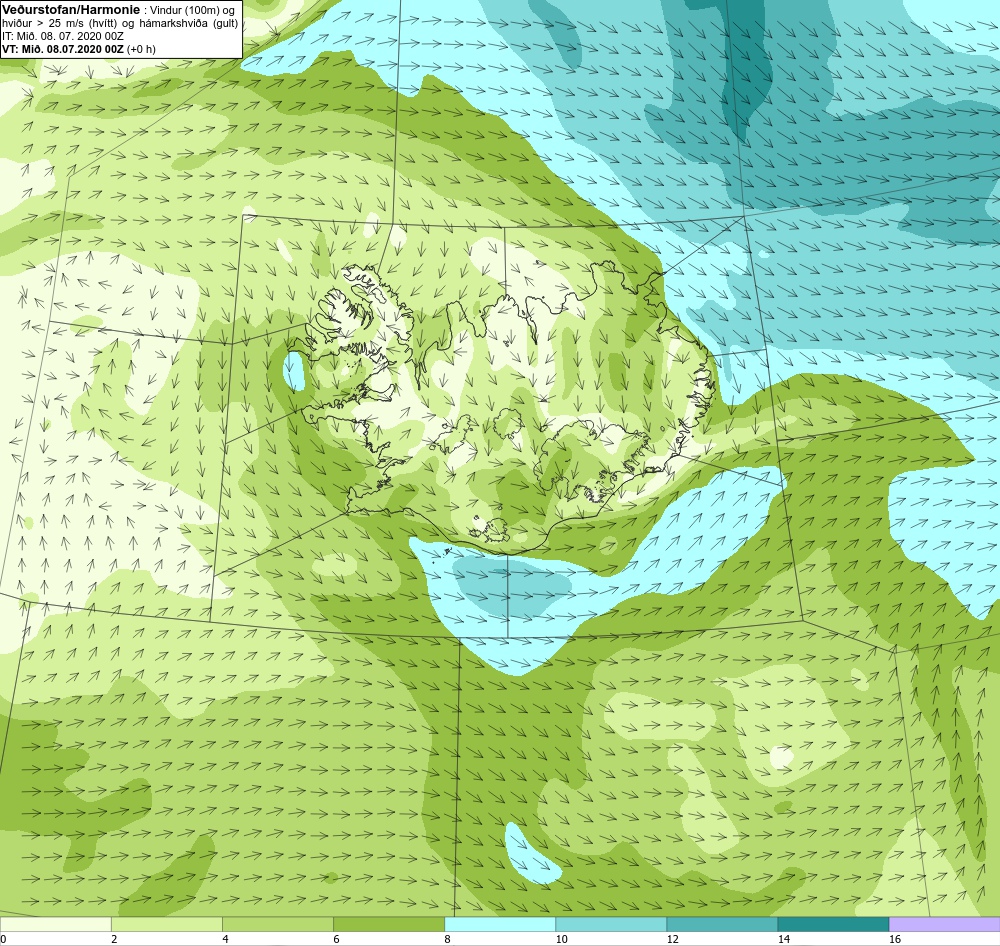Select the 10–12 m/s turquoise swatch
The width and height of the screenshot is (1000, 946).
611,924
